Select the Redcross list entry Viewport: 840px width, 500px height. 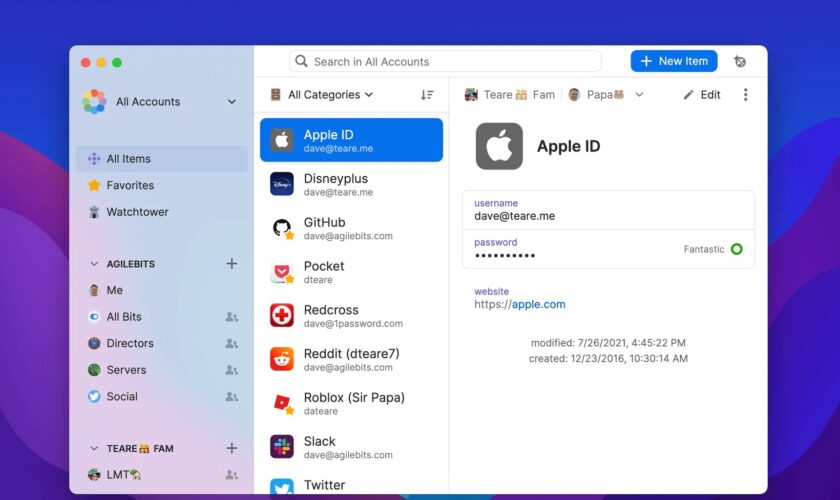[351, 315]
